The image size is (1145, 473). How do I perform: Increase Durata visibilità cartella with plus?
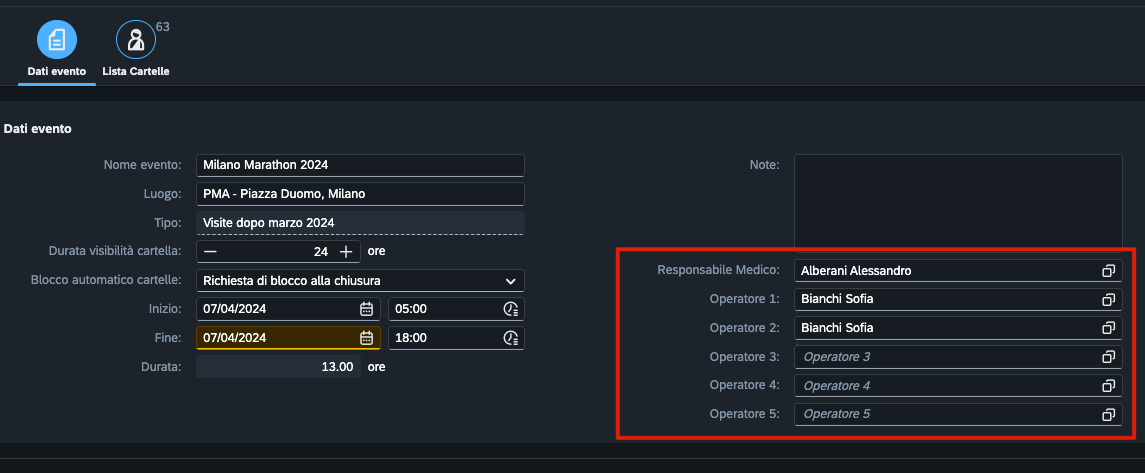pyautogui.click(x=346, y=252)
